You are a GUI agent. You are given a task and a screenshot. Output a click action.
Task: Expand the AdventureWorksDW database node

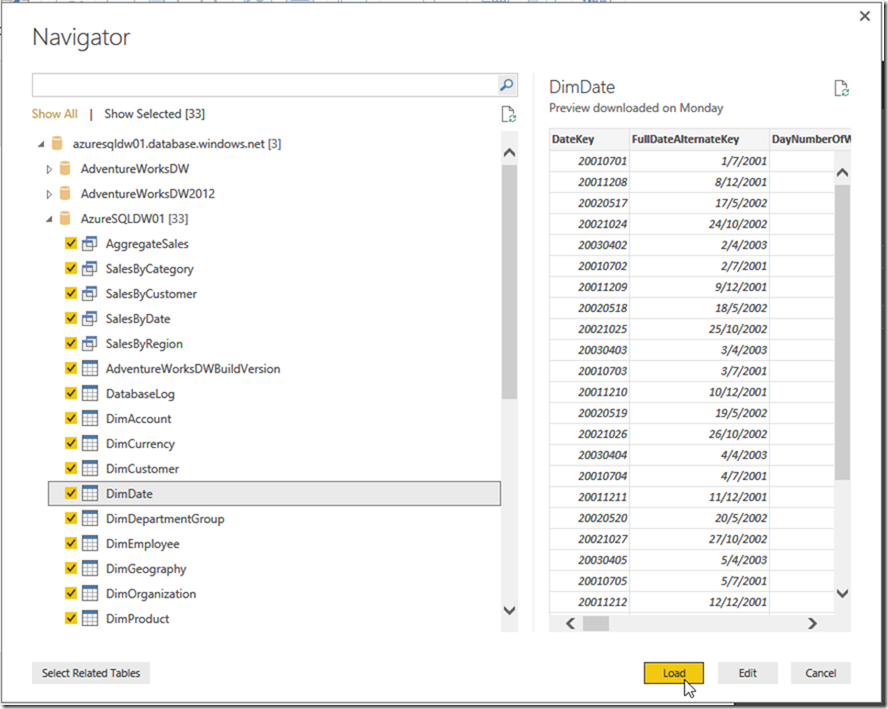[x=49, y=169]
